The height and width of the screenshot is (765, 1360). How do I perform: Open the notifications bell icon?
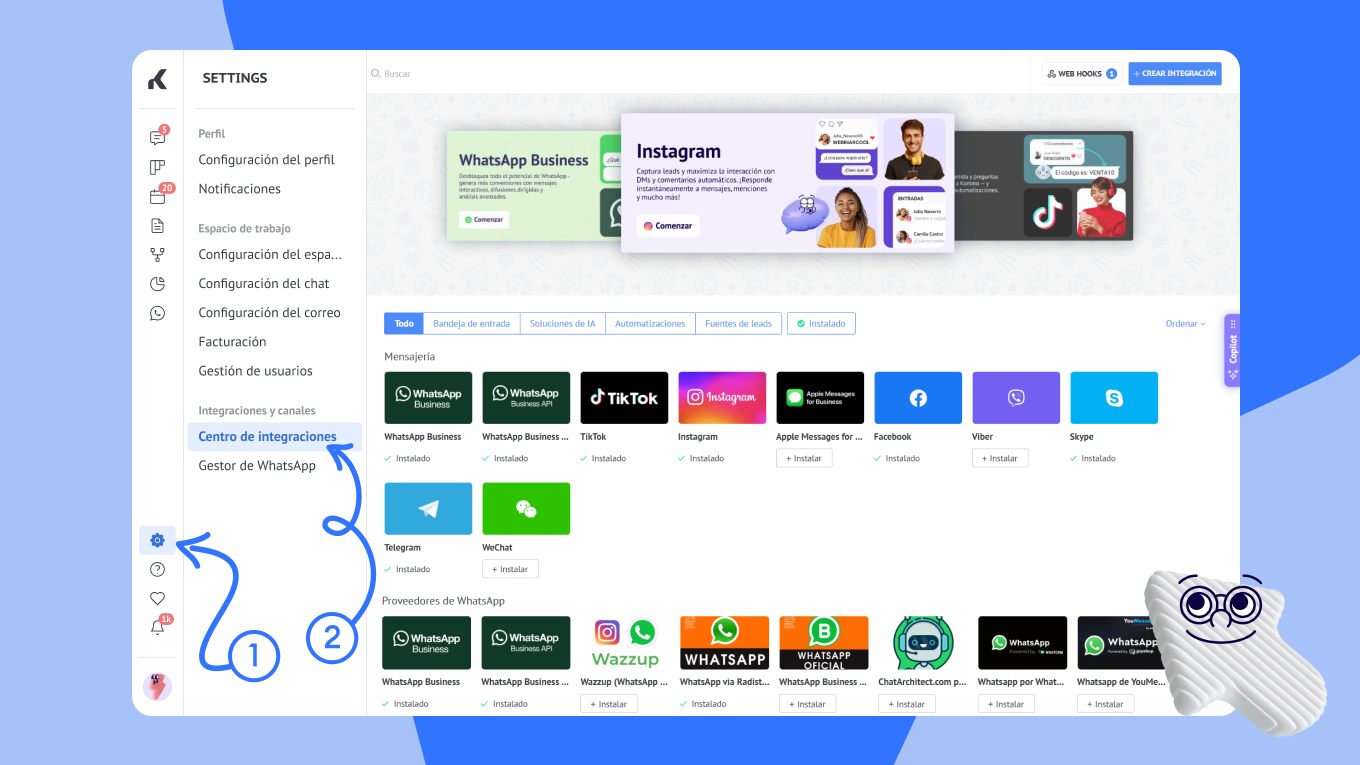tap(157, 627)
